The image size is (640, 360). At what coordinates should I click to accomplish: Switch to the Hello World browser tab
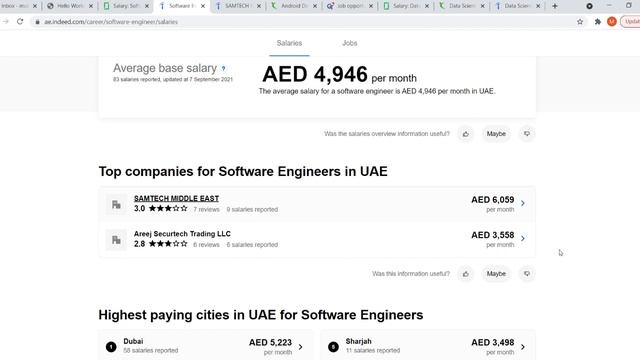tap(69, 6)
